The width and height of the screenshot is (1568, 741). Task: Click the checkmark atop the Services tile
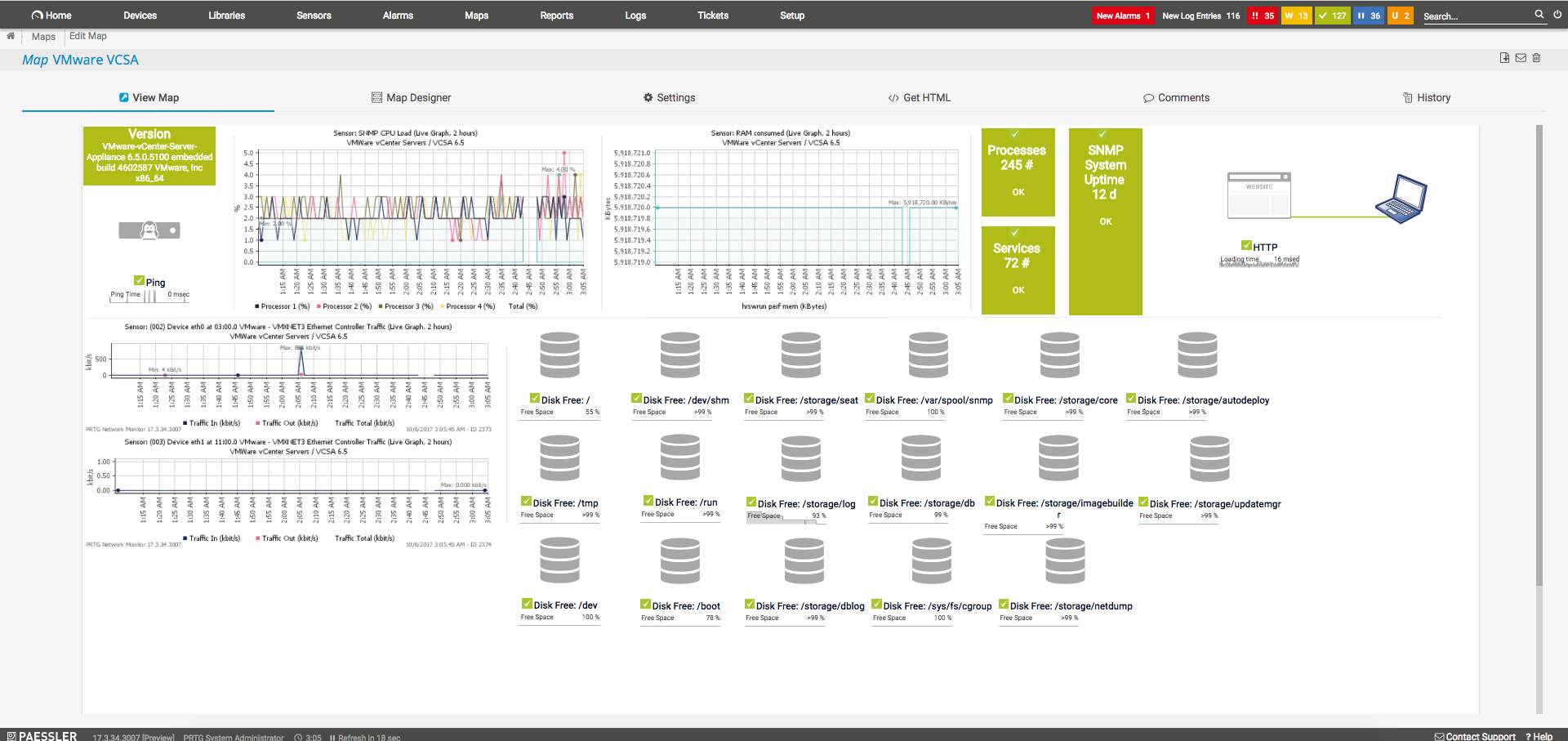[x=1015, y=232]
